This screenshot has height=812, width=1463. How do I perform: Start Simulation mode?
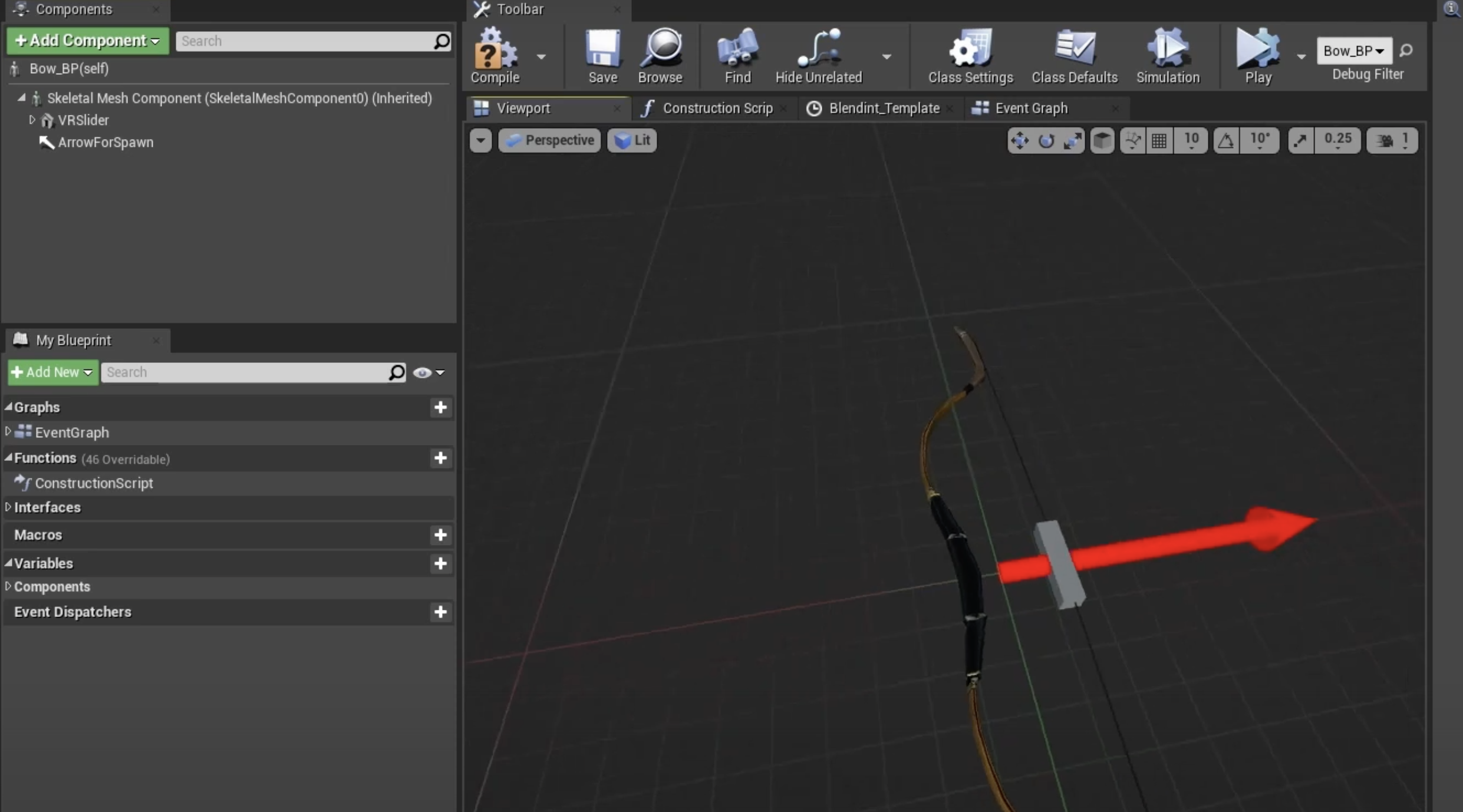1168,55
